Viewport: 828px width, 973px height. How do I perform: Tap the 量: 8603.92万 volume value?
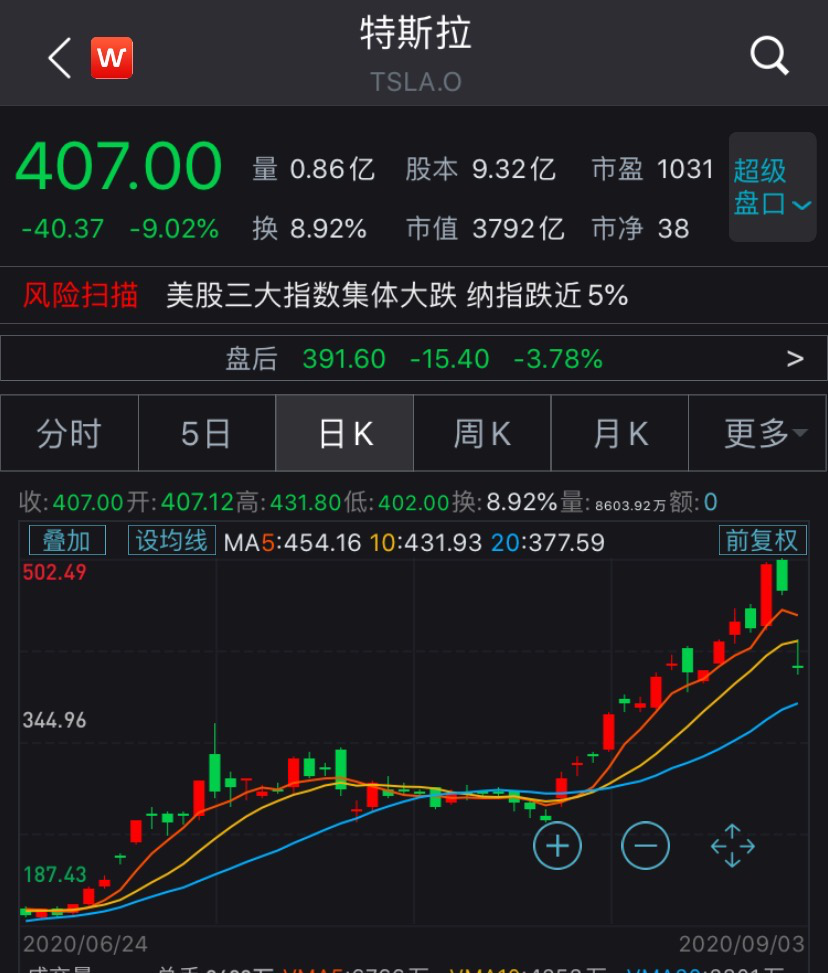(x=613, y=503)
